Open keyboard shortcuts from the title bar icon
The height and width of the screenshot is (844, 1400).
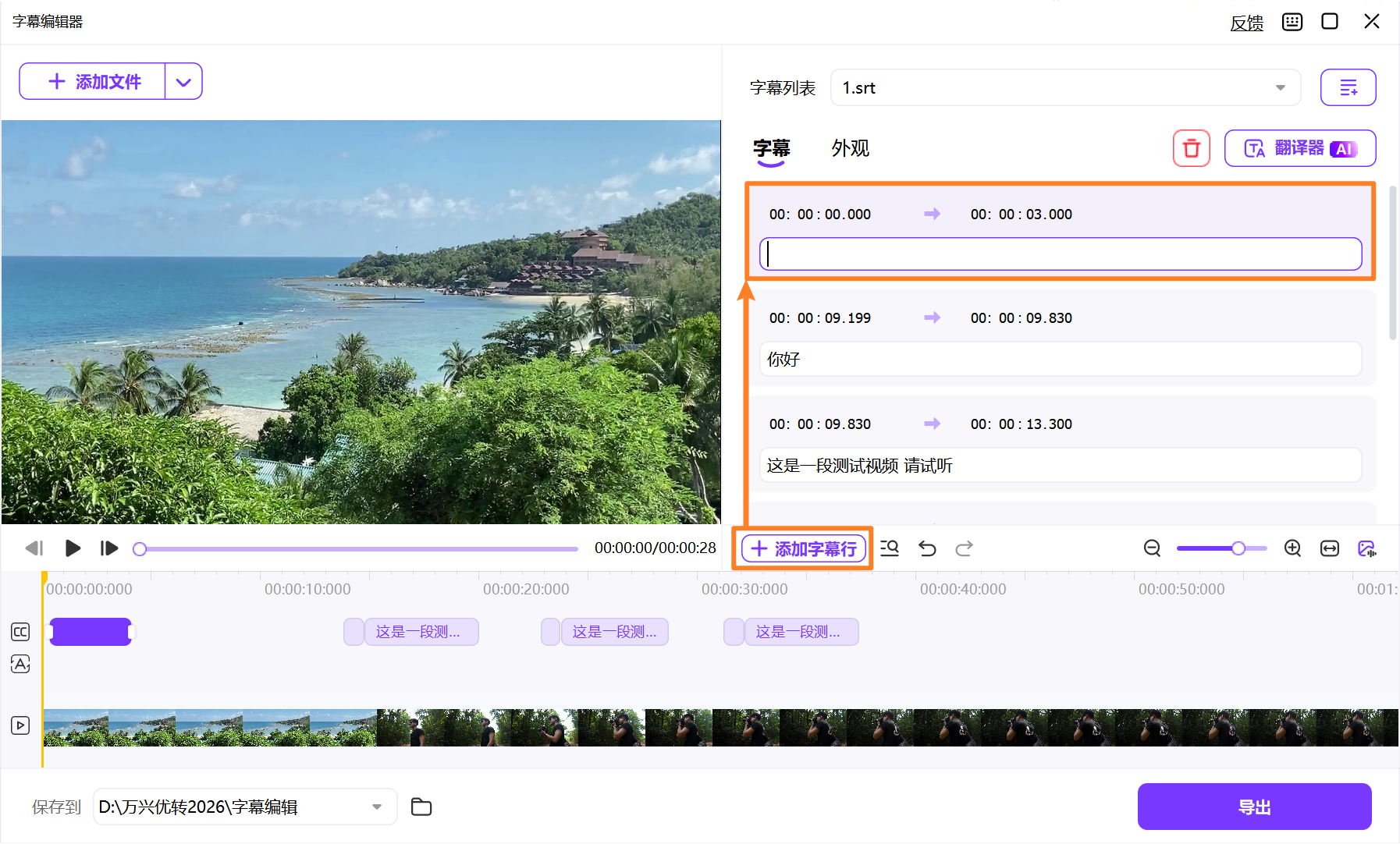[x=1292, y=21]
